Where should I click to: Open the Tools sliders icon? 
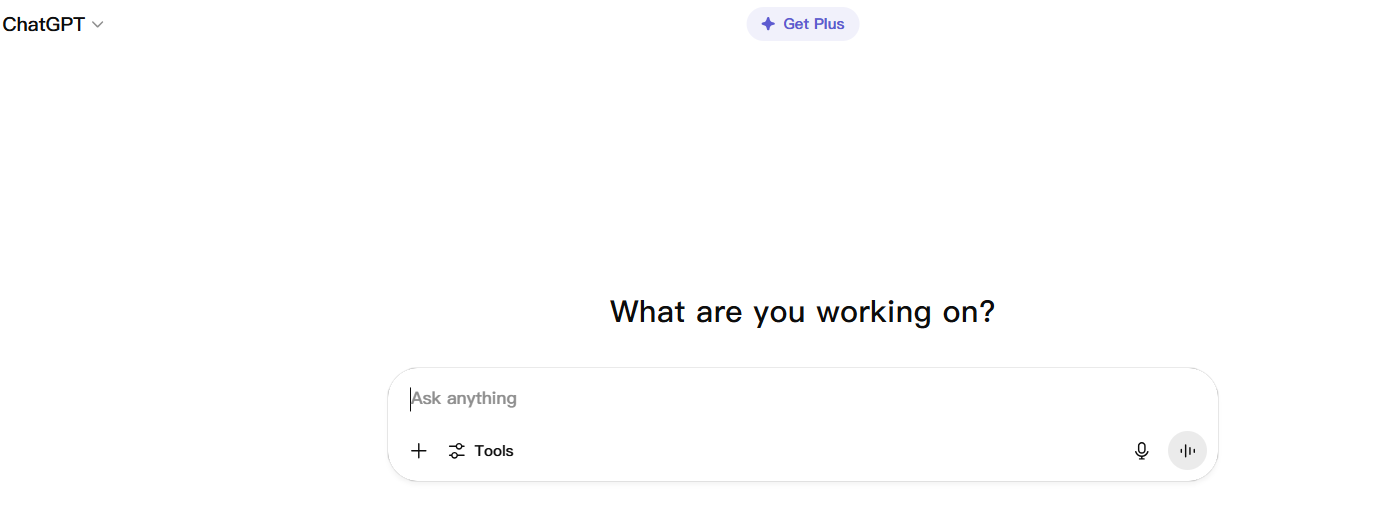(457, 451)
